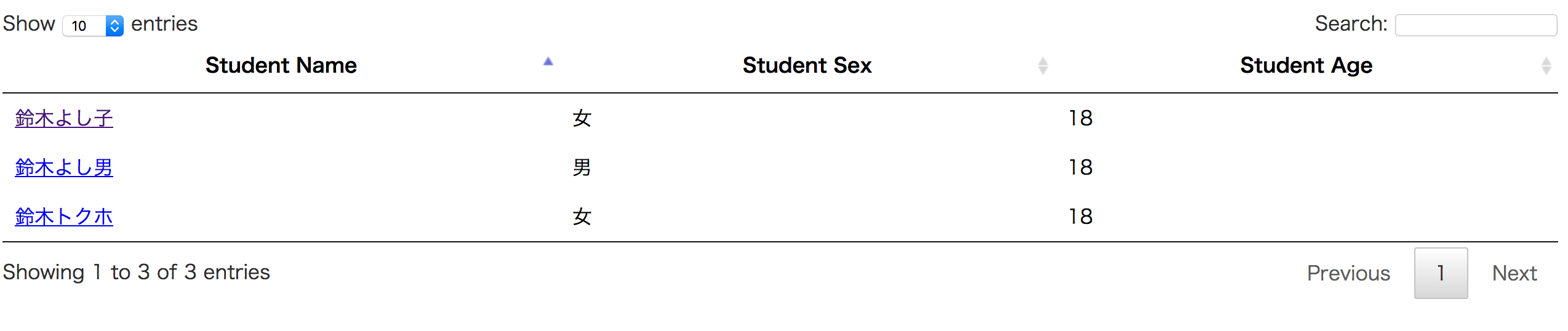Click the age 18 cell for 鈴木トクホ
This screenshot has width=1568, height=331.
pyautogui.click(x=1081, y=217)
